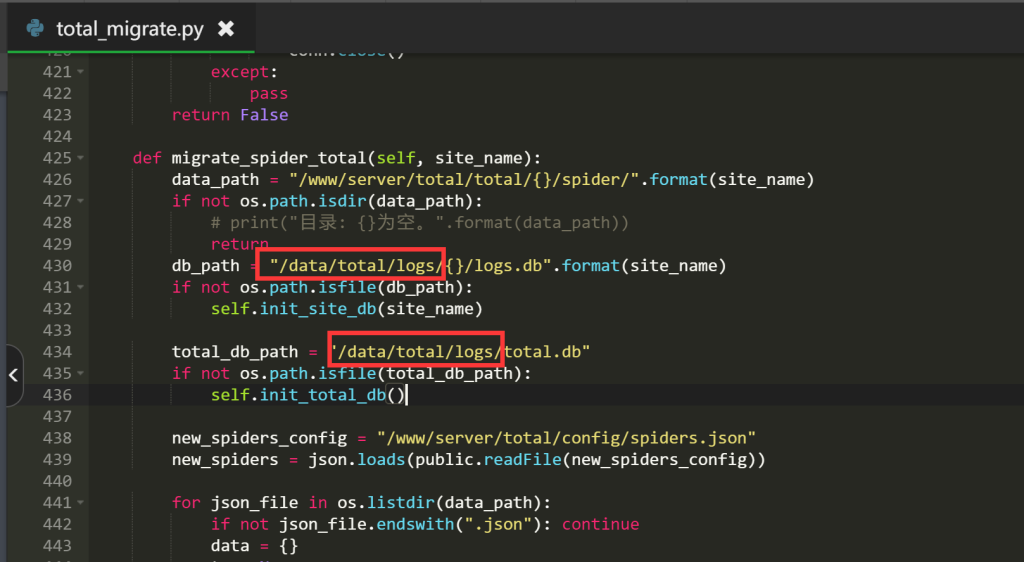
Task: Click line number 430 in the gutter
Action: [57, 266]
